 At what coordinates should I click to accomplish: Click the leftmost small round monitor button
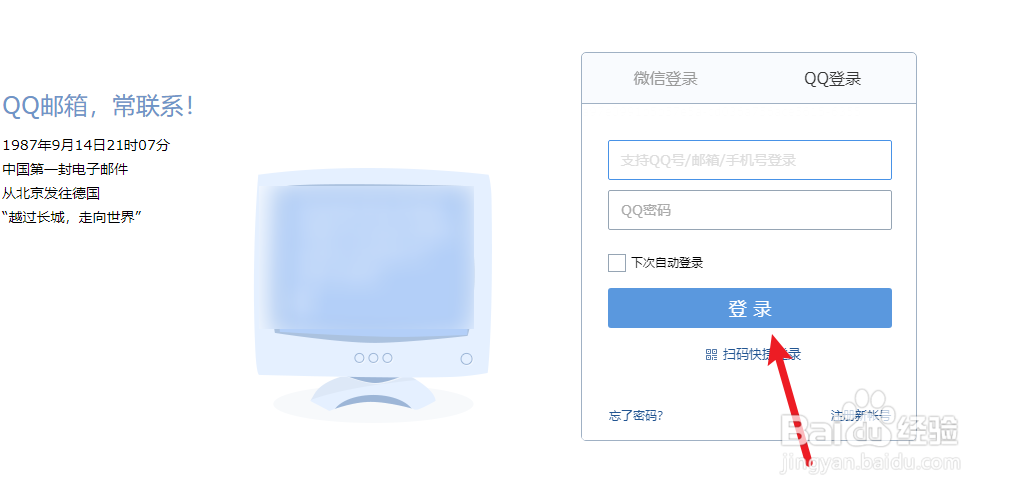[359, 358]
